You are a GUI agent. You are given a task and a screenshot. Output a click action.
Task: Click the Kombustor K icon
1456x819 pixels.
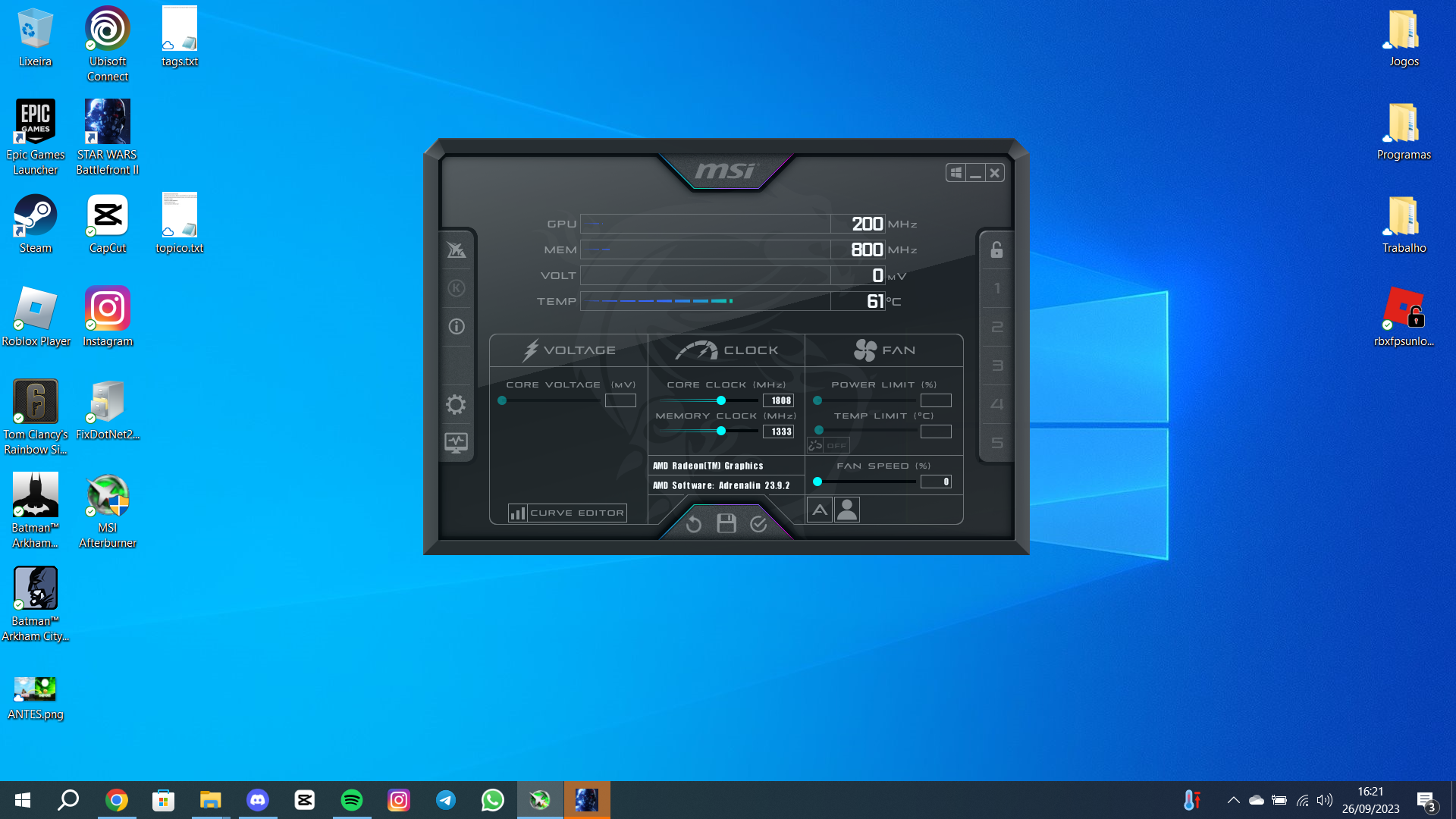point(456,288)
